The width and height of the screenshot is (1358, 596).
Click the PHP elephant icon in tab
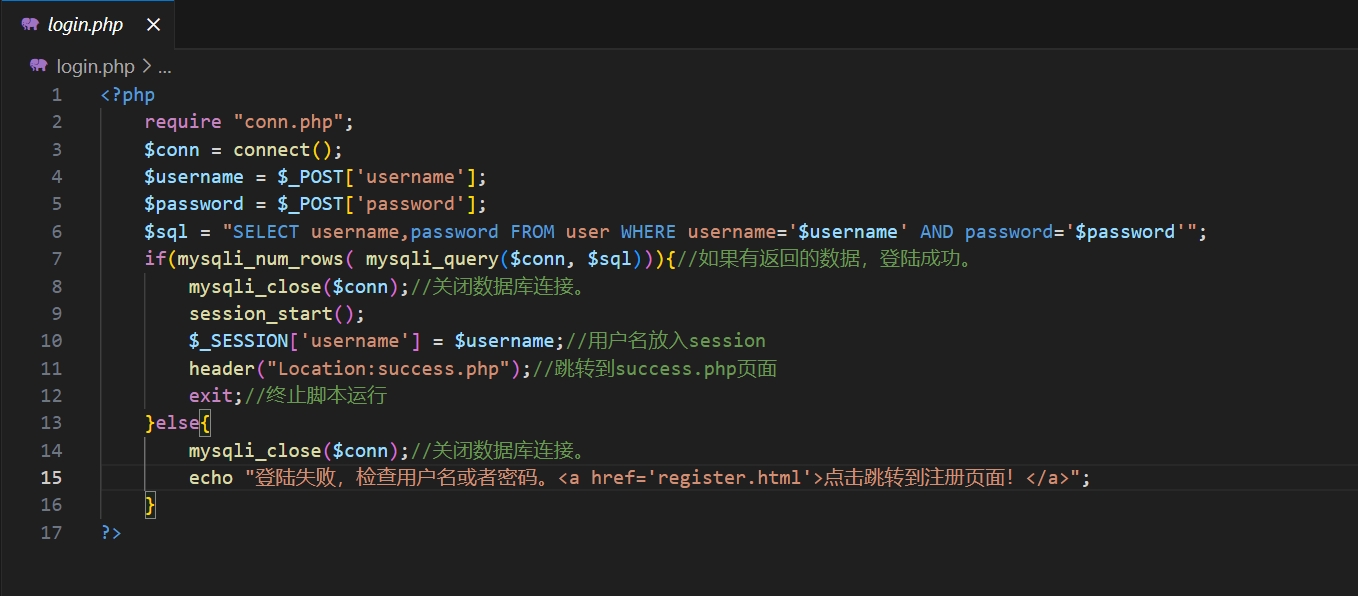[30, 25]
